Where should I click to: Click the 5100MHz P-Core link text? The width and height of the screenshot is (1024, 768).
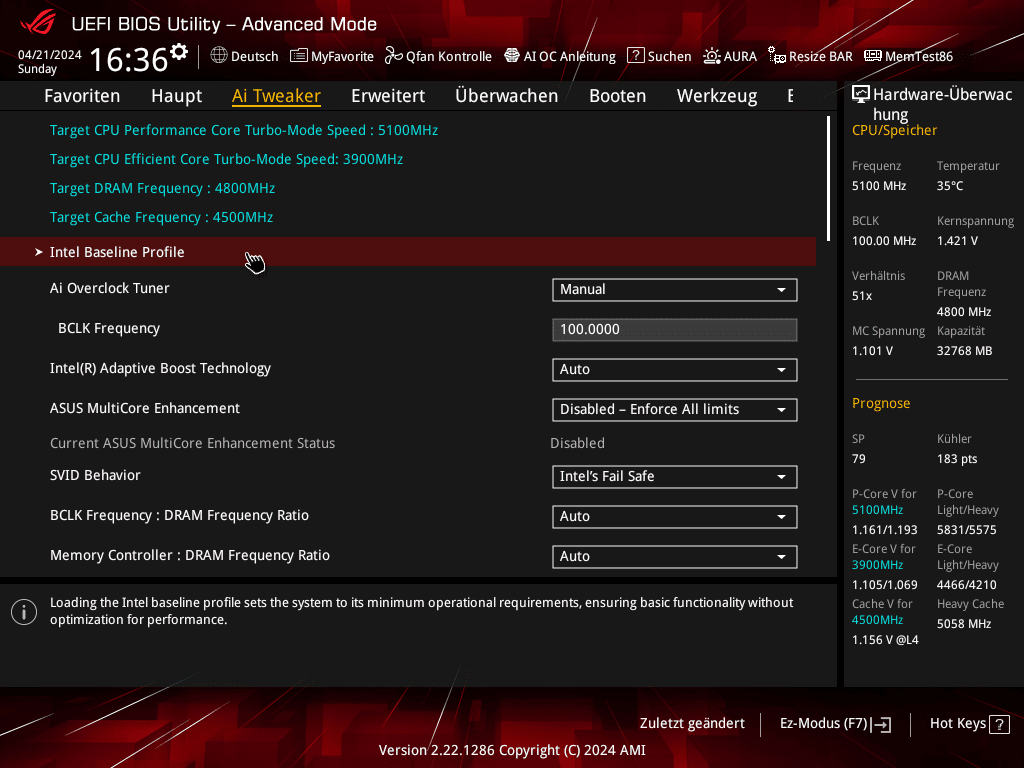(877, 510)
